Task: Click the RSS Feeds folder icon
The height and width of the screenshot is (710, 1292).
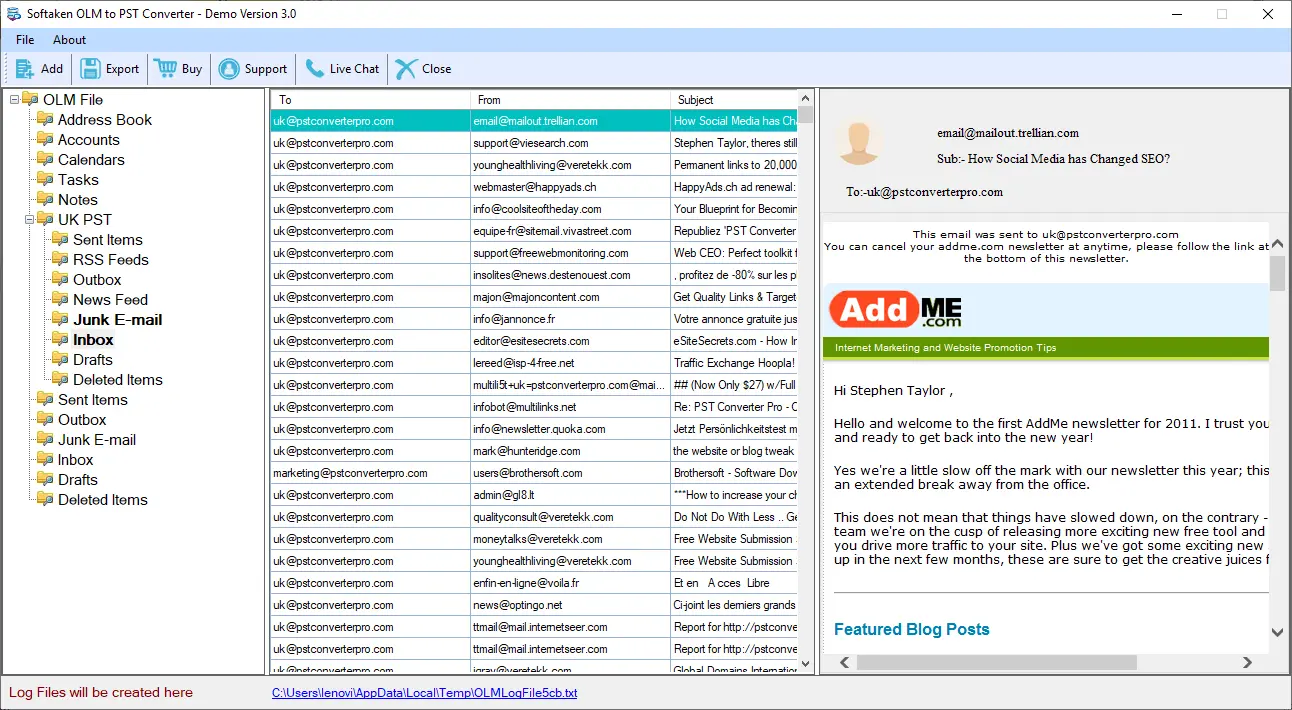Action: click(59, 259)
